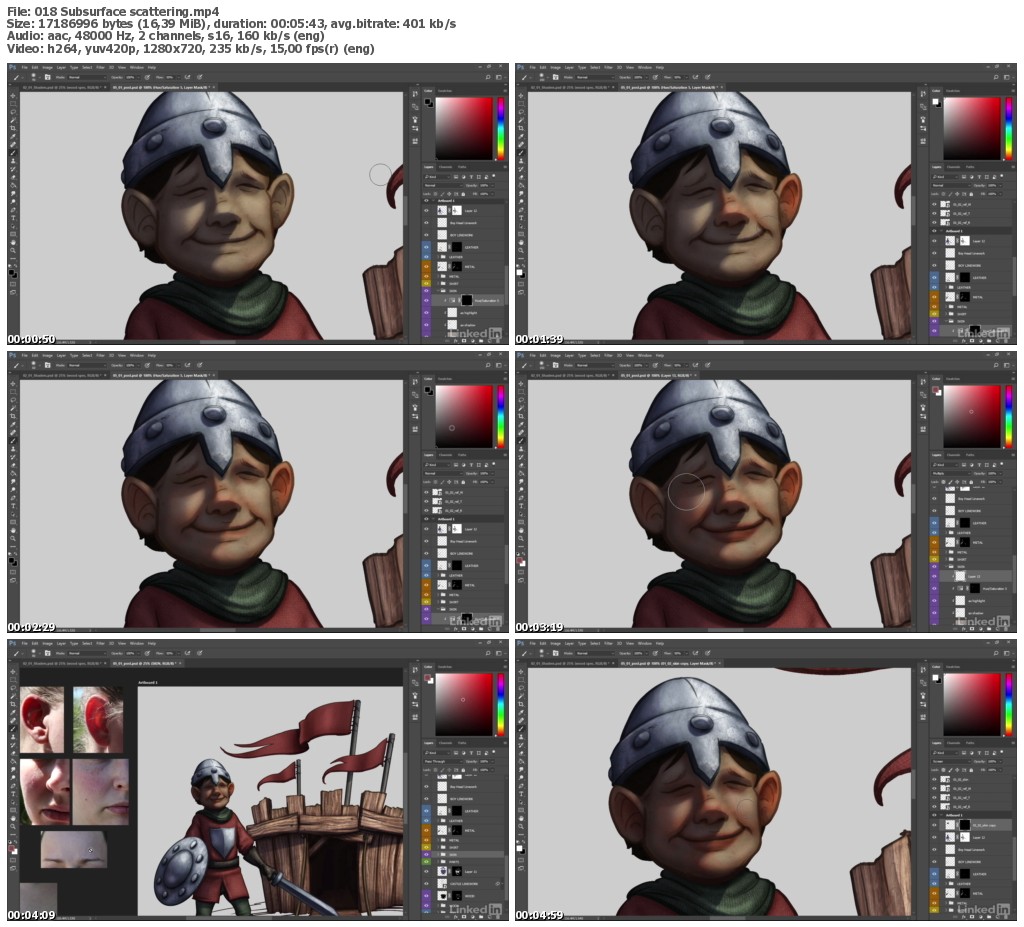Select the Magic Wand tool in the 00:04:09 frame

coord(13,696)
